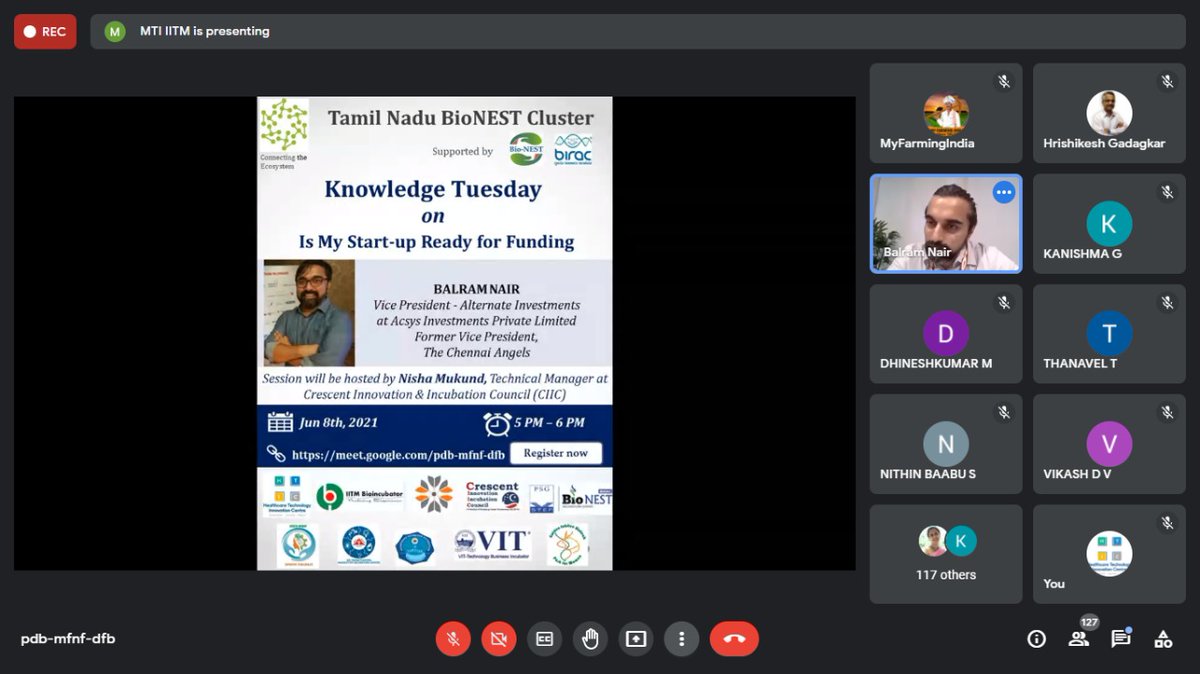
Task: Raise hand using the hand icon
Action: (590, 639)
